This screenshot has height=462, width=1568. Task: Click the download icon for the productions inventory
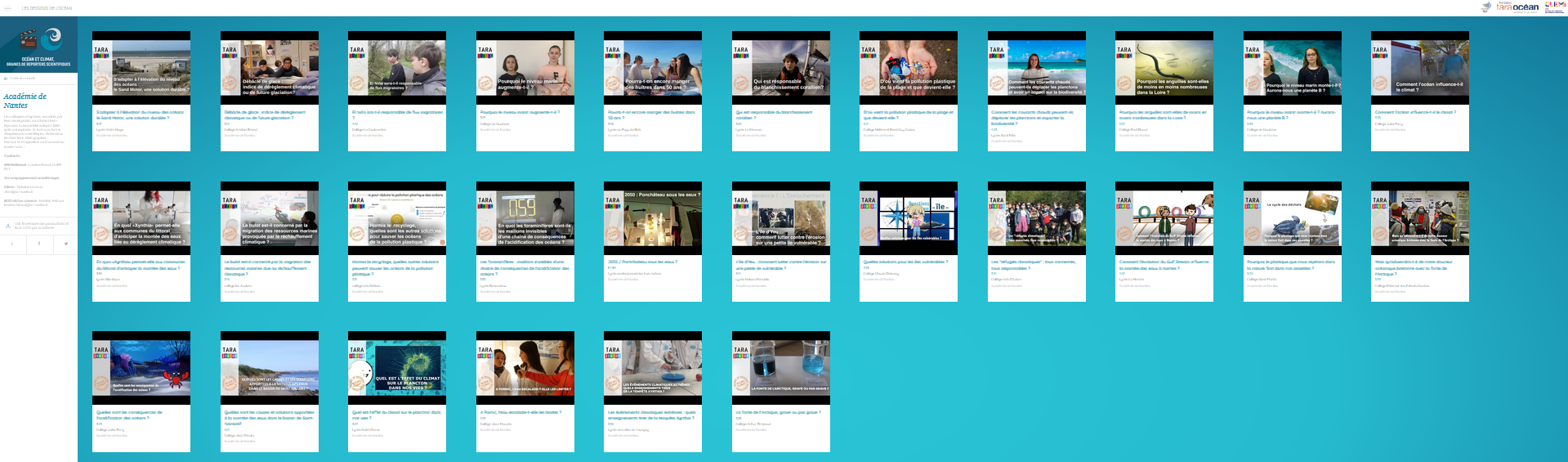(7, 225)
